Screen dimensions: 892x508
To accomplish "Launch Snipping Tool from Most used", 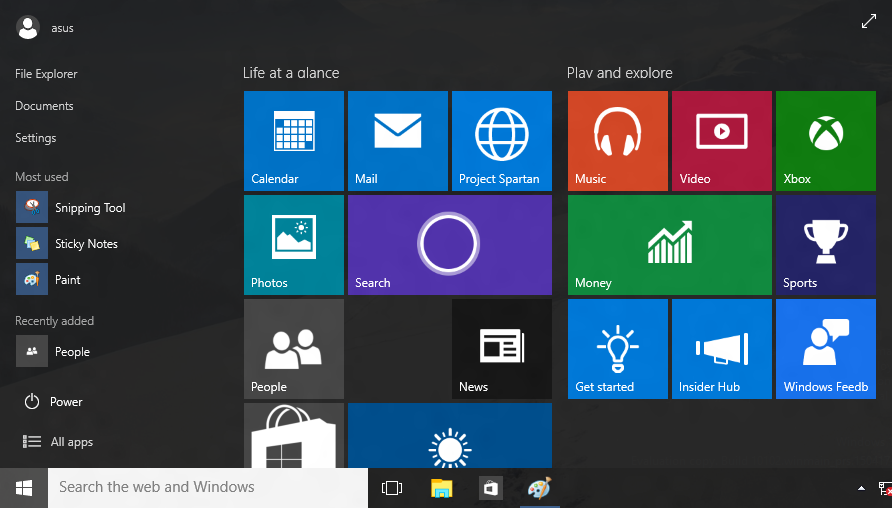I will pyautogui.click(x=71, y=208).
